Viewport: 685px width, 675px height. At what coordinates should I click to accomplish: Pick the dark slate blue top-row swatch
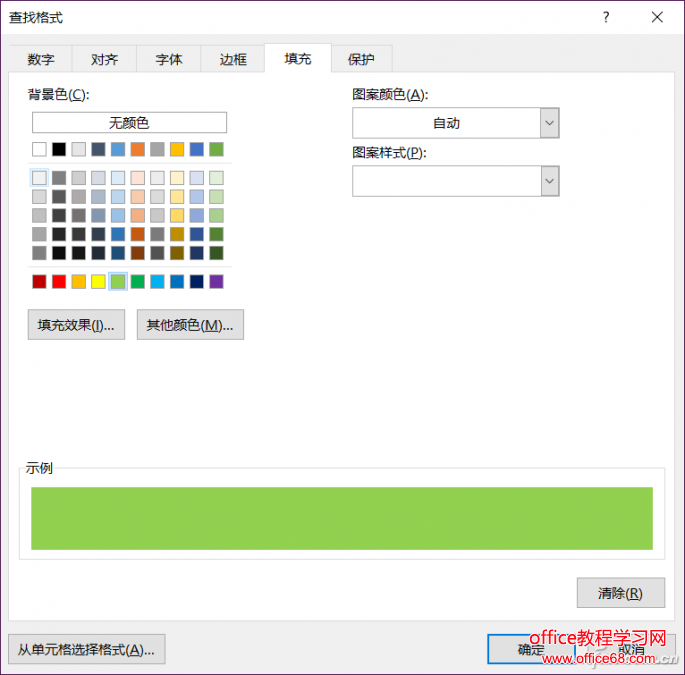98,149
